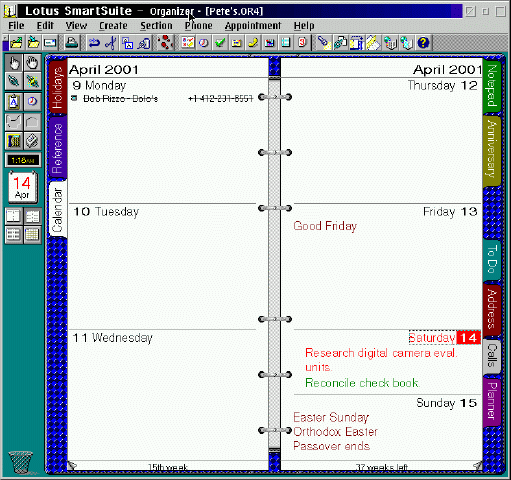The width and height of the screenshot is (511, 480).
Task: Open the Help menu
Action: tap(304, 26)
